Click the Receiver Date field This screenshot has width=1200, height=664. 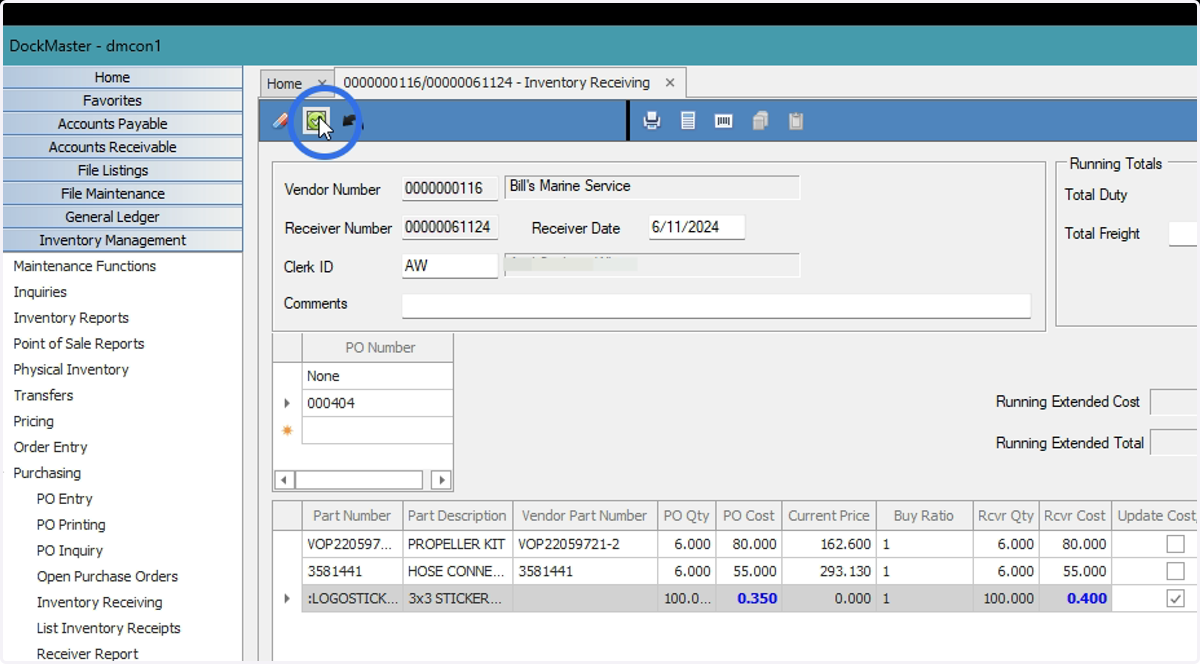697,227
